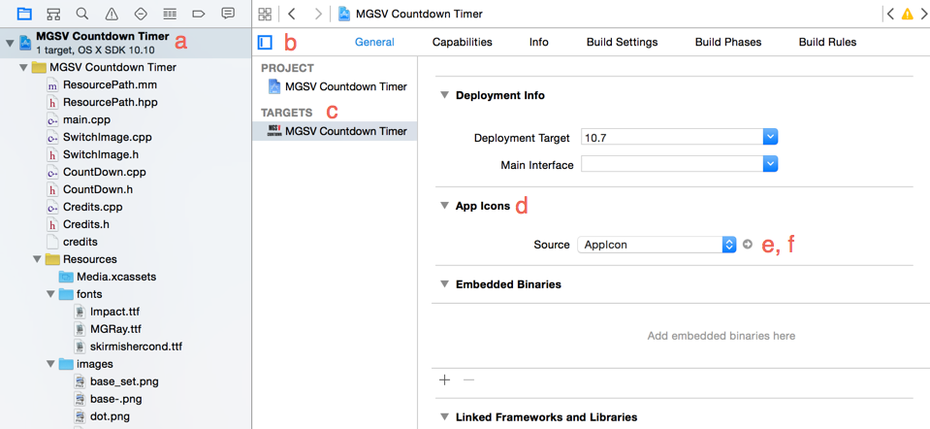Switch to the Capabilities tab
The image size is (930, 429).
(462, 42)
